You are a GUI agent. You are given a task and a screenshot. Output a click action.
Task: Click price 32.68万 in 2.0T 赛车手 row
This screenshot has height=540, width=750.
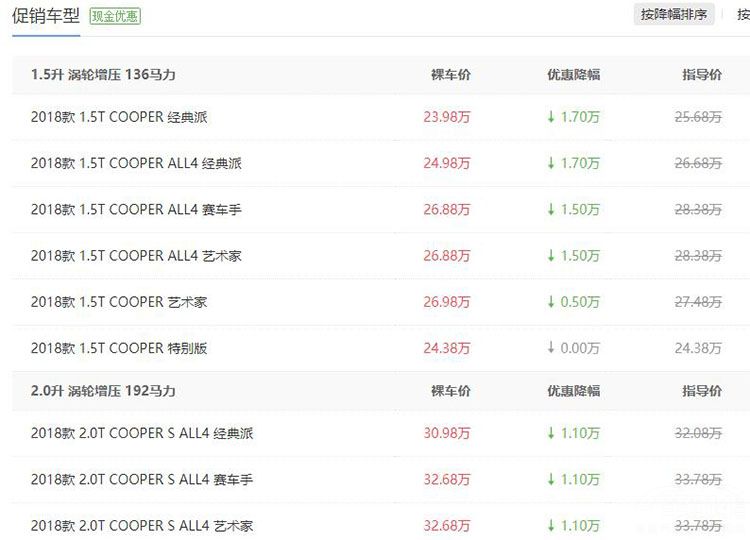click(x=447, y=479)
